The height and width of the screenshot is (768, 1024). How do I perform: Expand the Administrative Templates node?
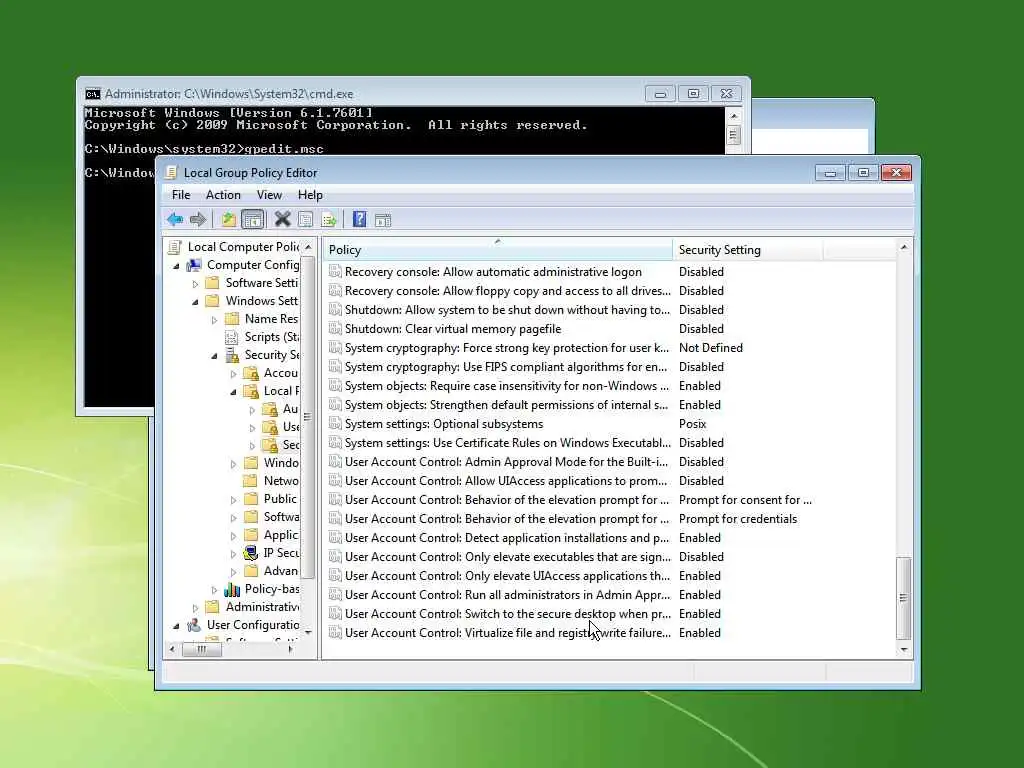[x=195, y=608]
